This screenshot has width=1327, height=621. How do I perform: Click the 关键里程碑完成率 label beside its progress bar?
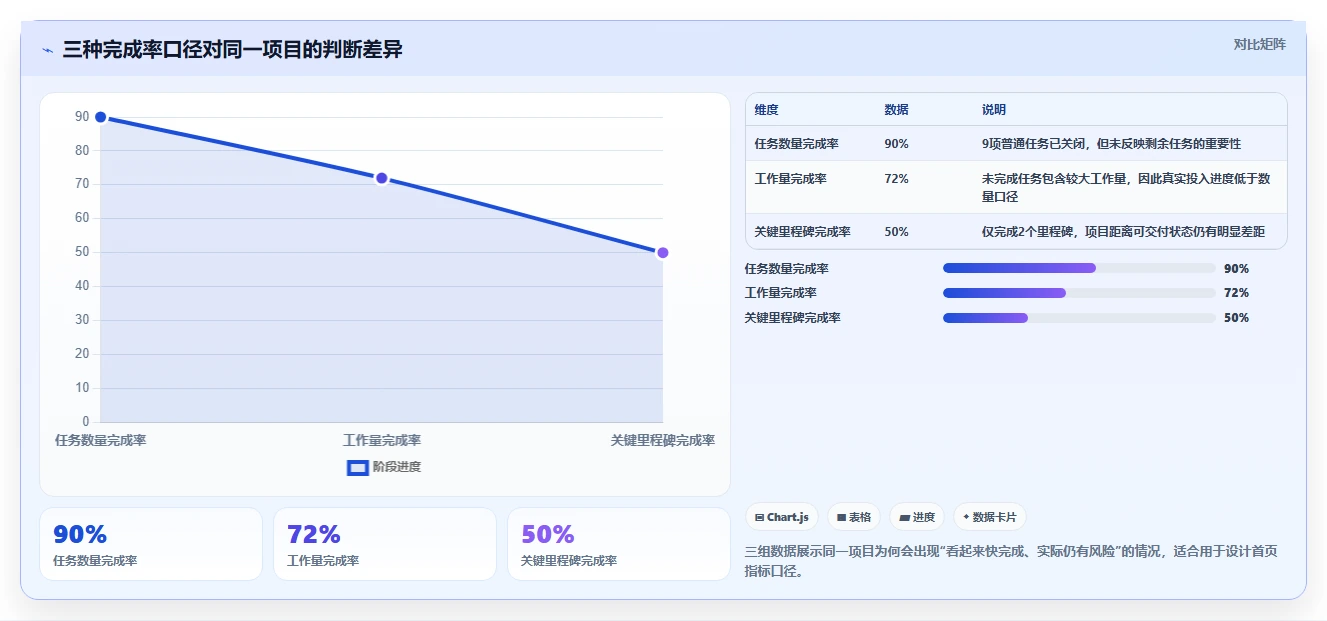click(x=793, y=318)
